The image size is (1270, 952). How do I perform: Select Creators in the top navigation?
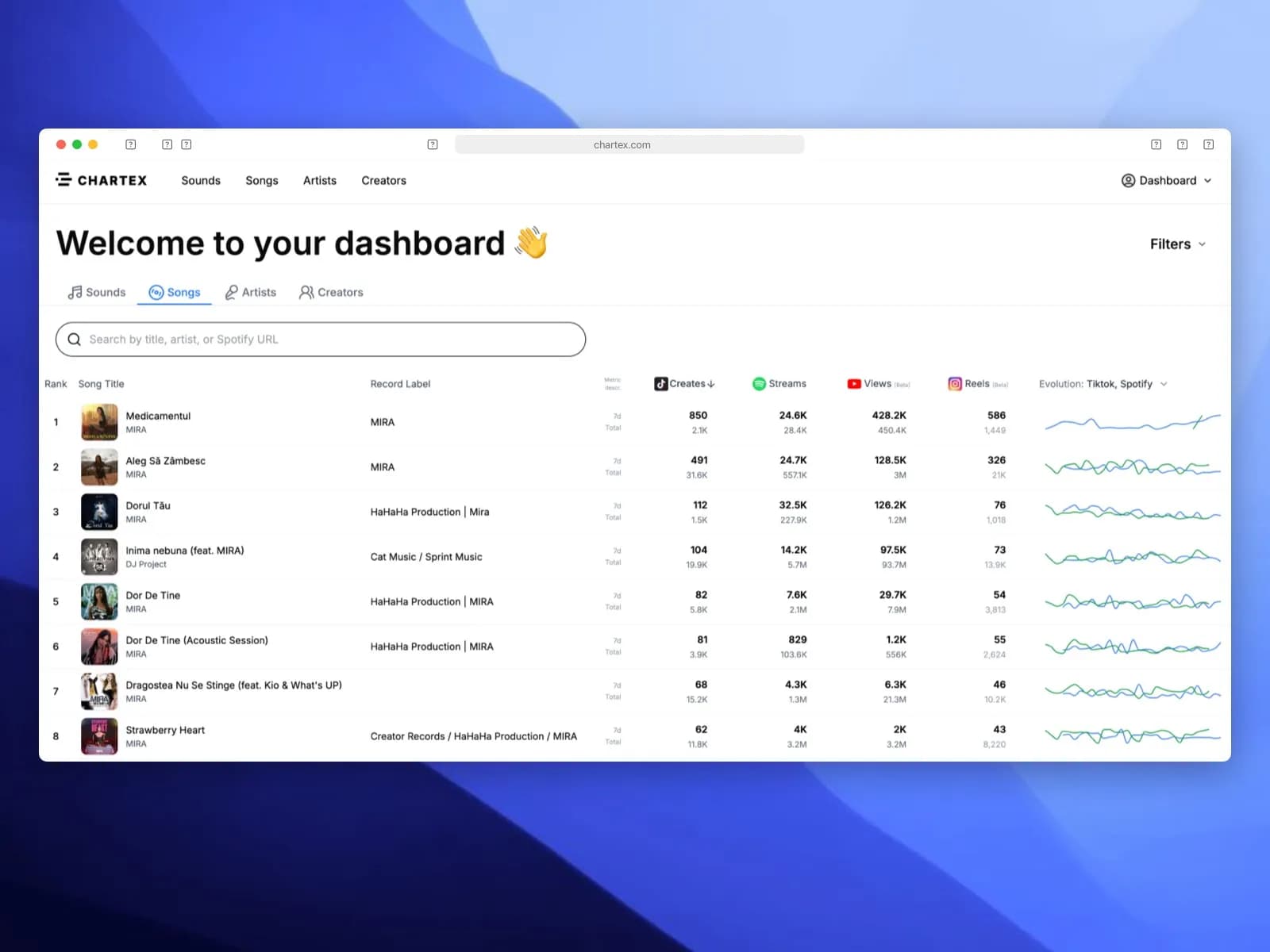[383, 180]
